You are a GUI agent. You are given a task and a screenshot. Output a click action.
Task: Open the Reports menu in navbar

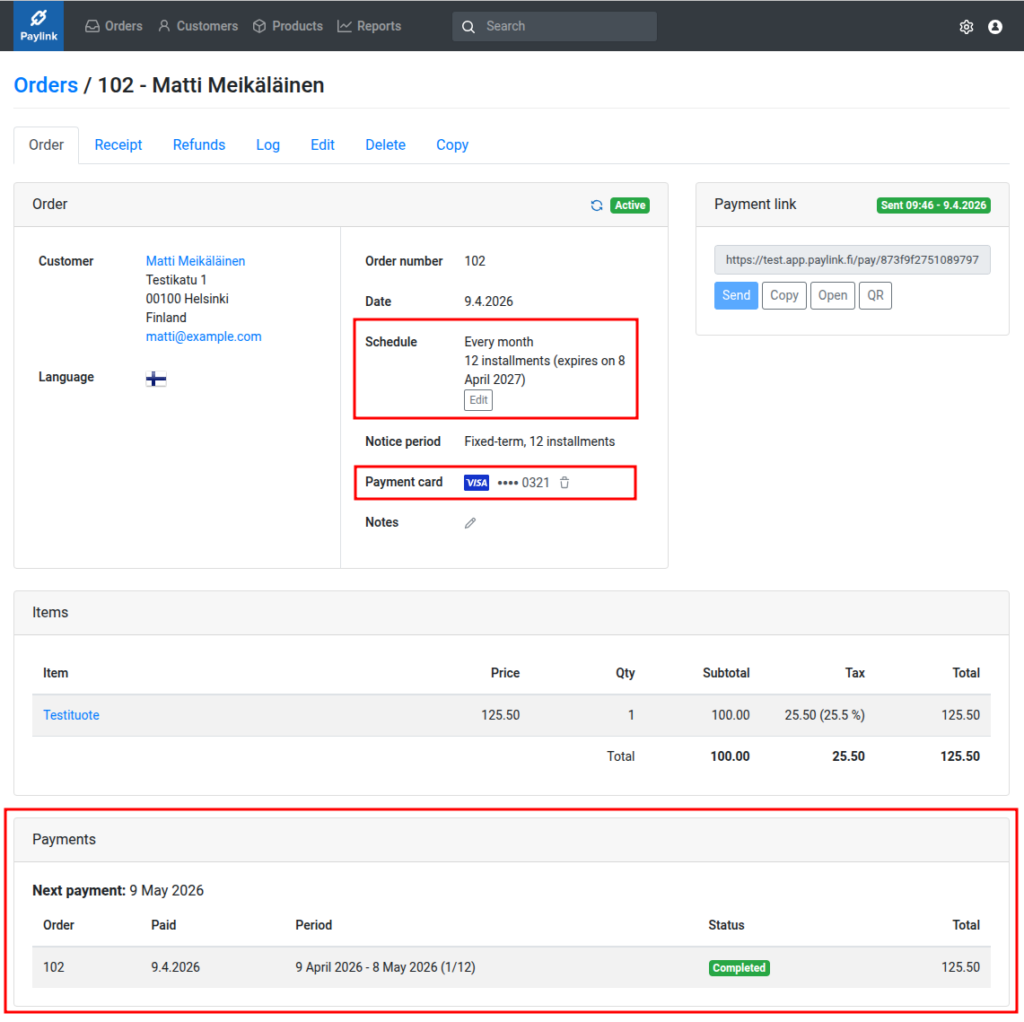pyautogui.click(x=369, y=26)
